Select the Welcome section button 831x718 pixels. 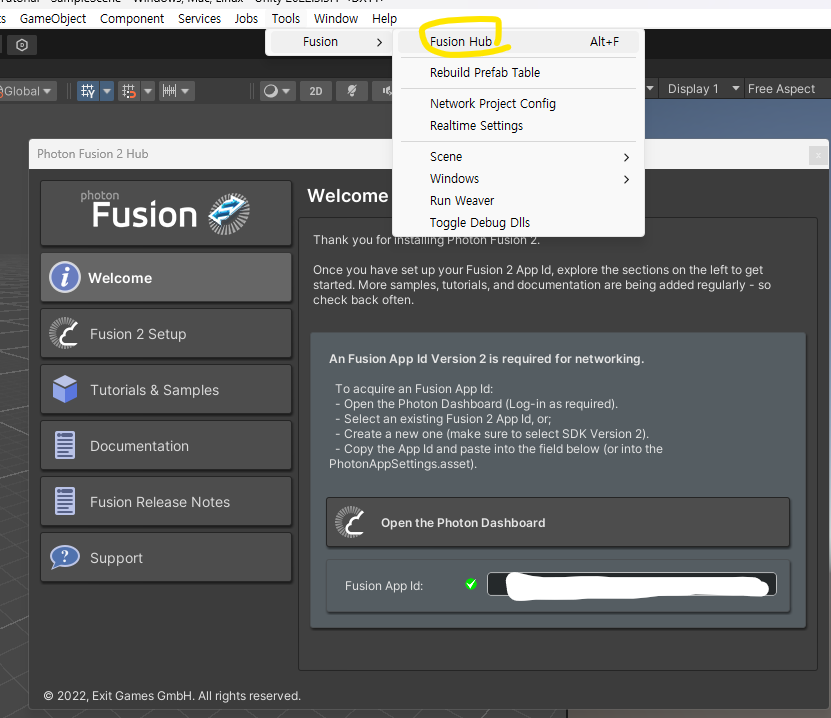(166, 277)
